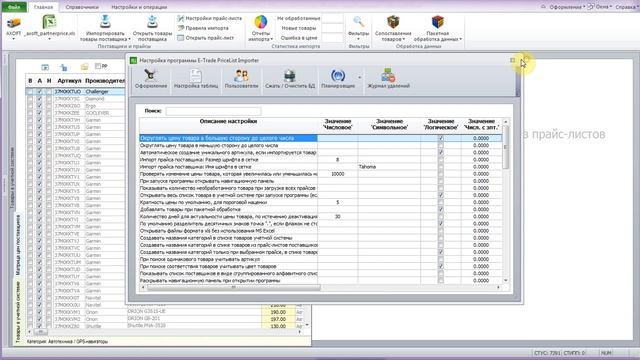Expand Импортировать товары поставщика dropdown
The height and width of the screenshot is (360, 640).
[129, 40]
